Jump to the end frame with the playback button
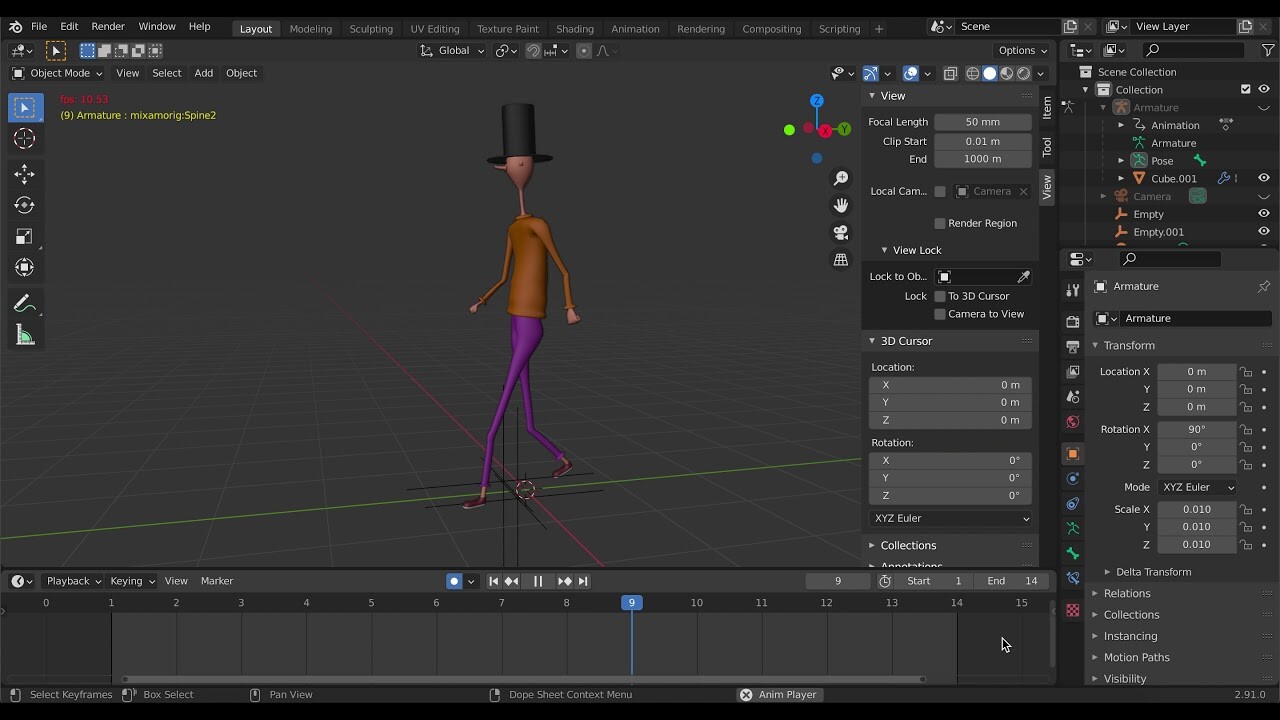The width and height of the screenshot is (1280, 720). tap(583, 581)
